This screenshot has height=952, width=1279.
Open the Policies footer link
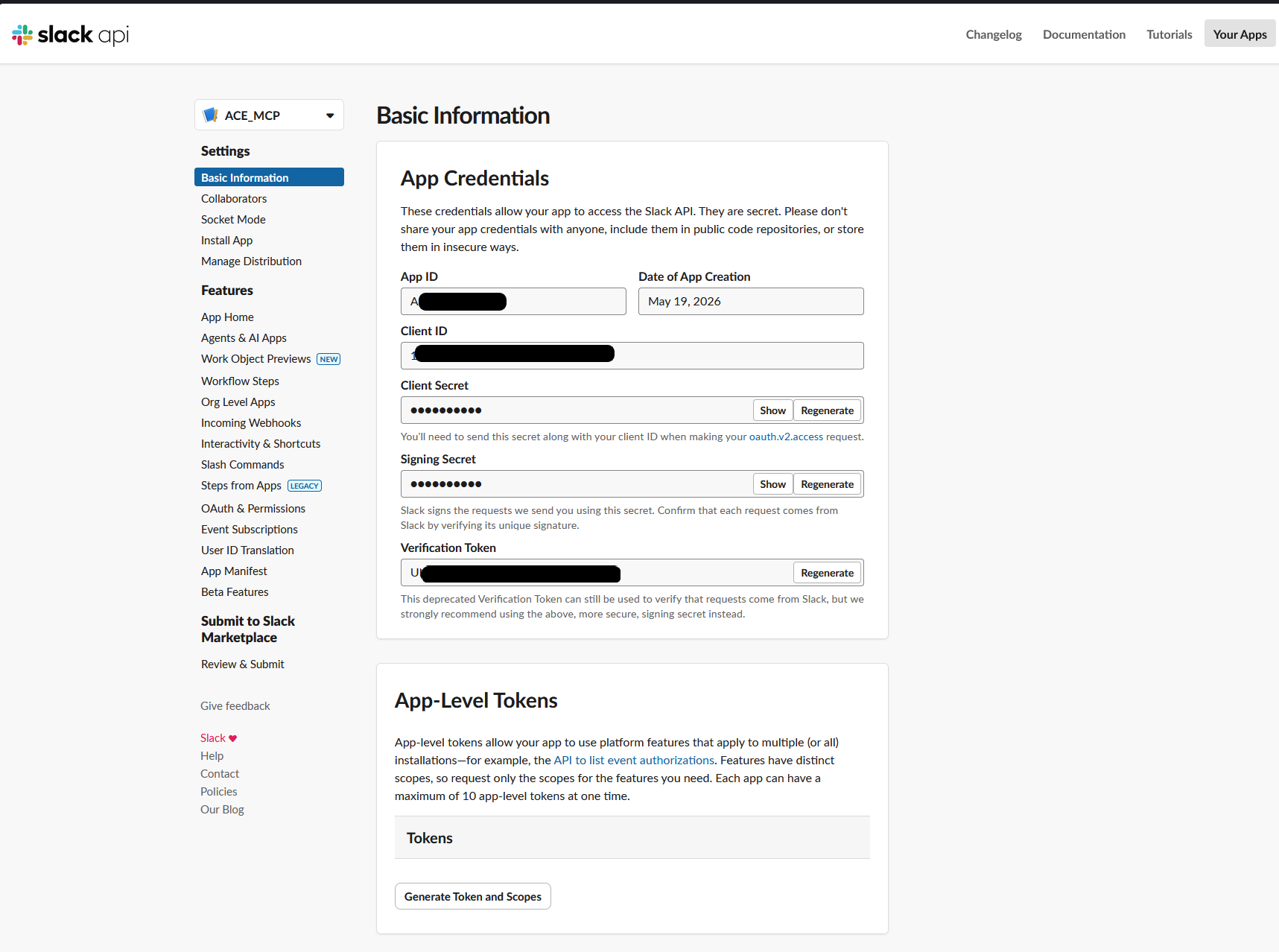point(219,791)
